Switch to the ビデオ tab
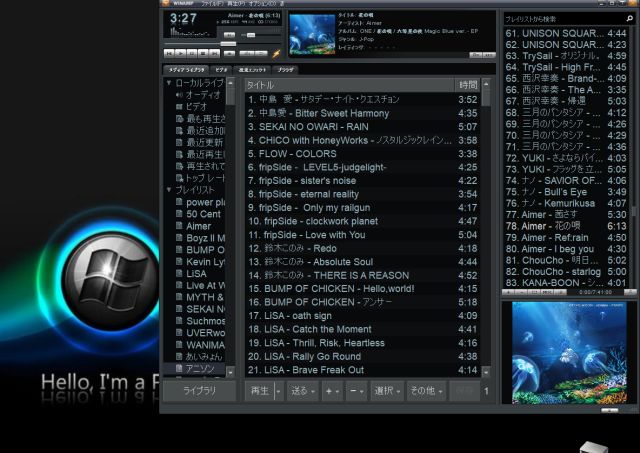 [x=221, y=70]
